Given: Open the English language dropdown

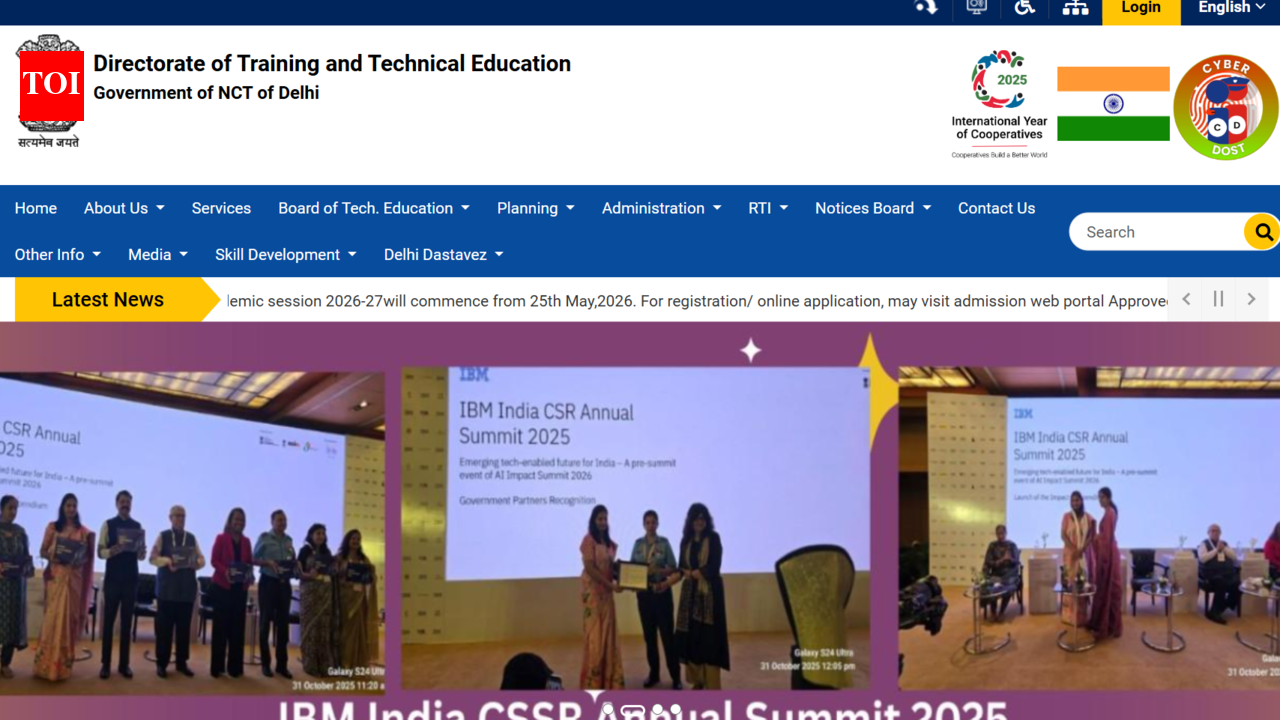Looking at the screenshot, I should 1231,8.
